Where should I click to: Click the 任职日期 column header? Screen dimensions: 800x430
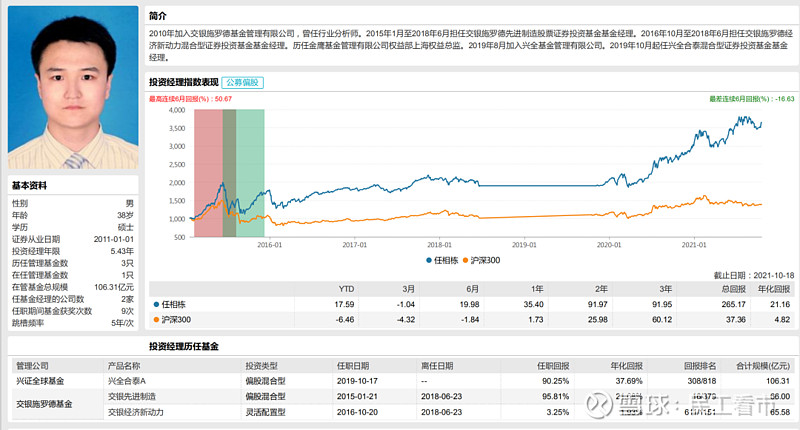point(353,366)
